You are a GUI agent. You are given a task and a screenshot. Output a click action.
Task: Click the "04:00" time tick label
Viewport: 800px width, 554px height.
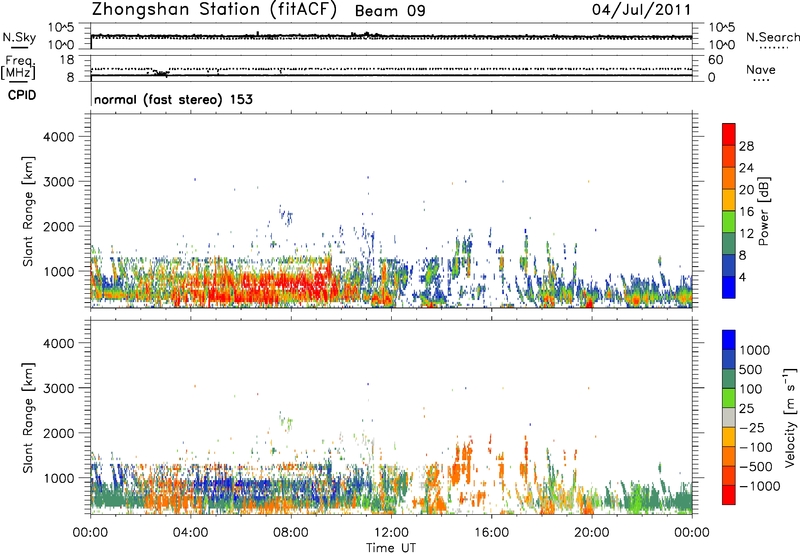[190, 533]
